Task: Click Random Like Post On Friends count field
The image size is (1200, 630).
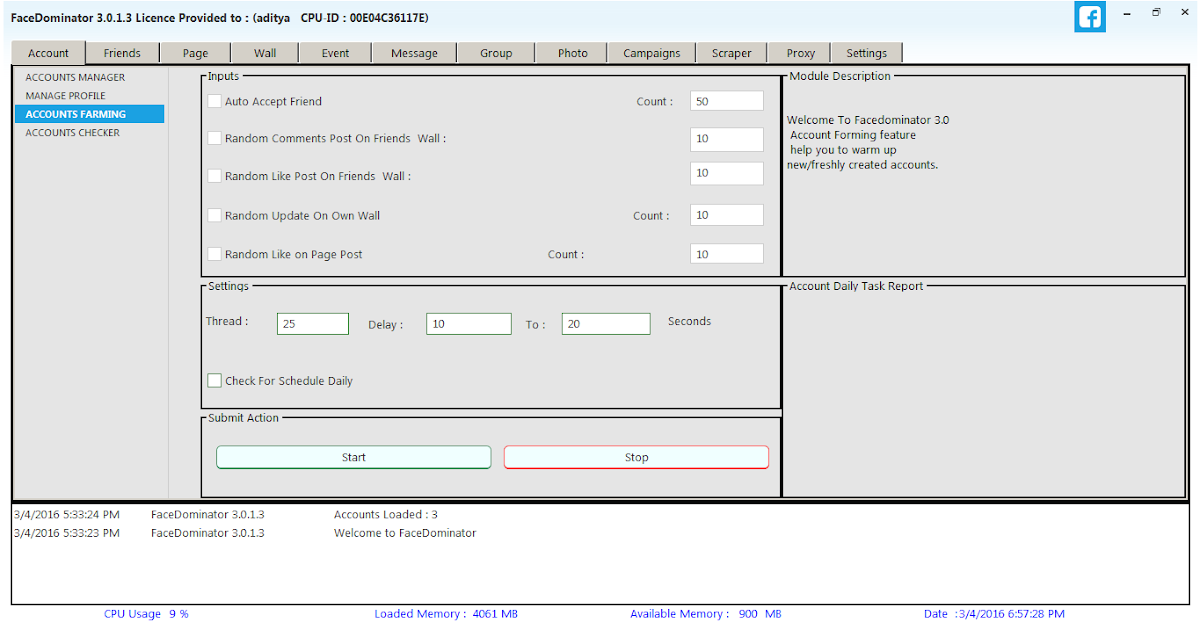Action: [x=727, y=173]
